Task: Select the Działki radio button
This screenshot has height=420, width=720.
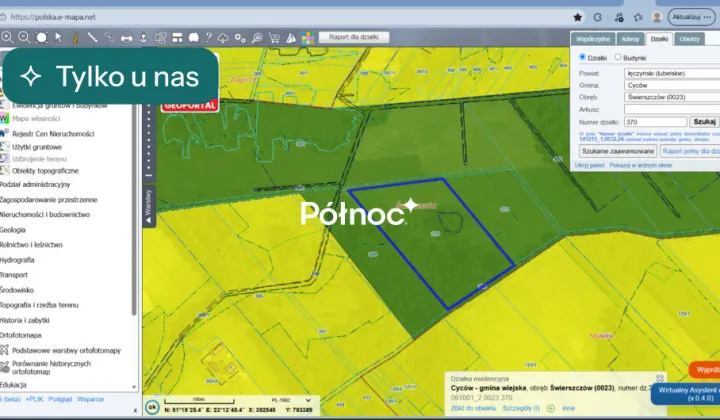Action: 582,57
